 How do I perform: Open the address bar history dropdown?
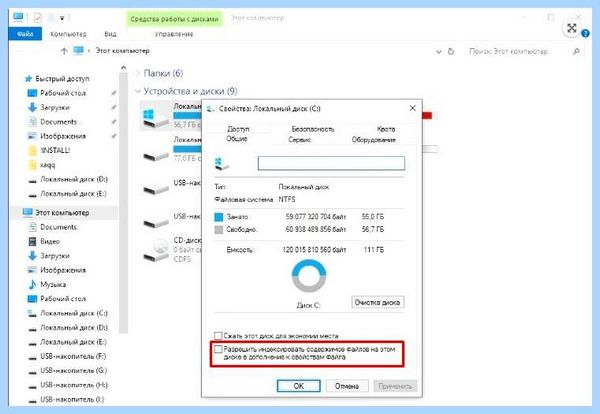click(439, 52)
